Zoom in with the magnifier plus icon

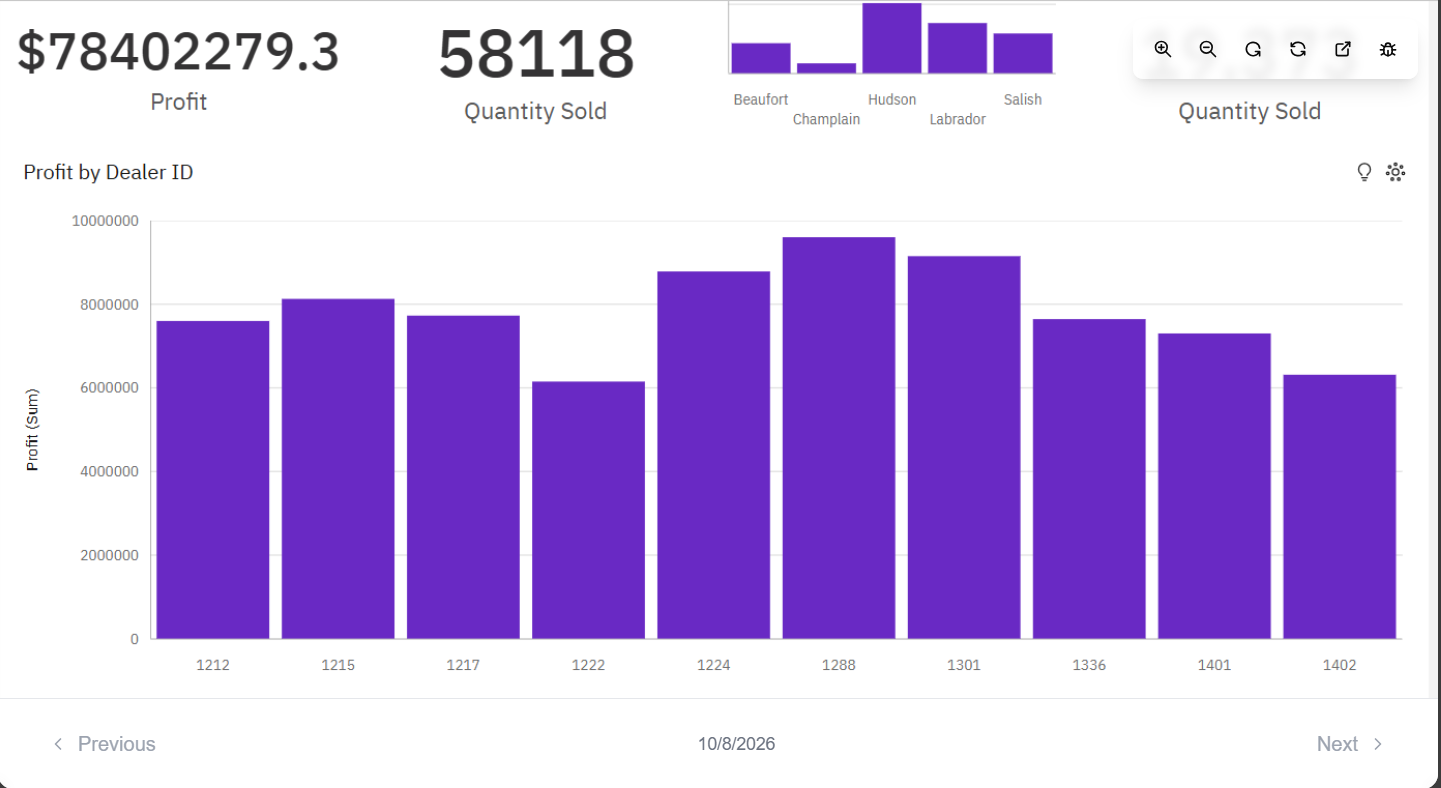pyautogui.click(x=1162, y=49)
